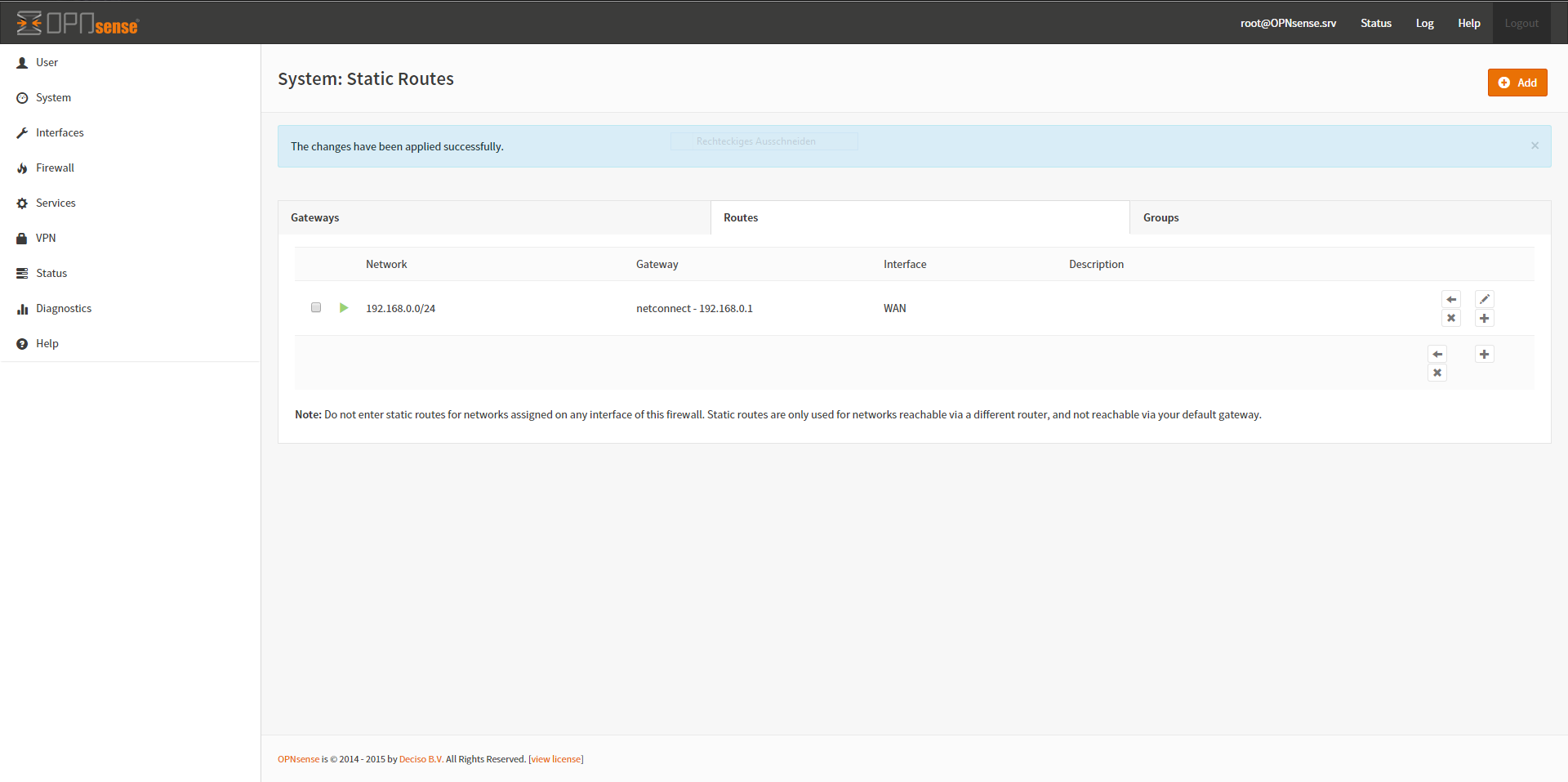Switch to the Groups tab
1568x782 pixels.
[x=1340, y=217]
